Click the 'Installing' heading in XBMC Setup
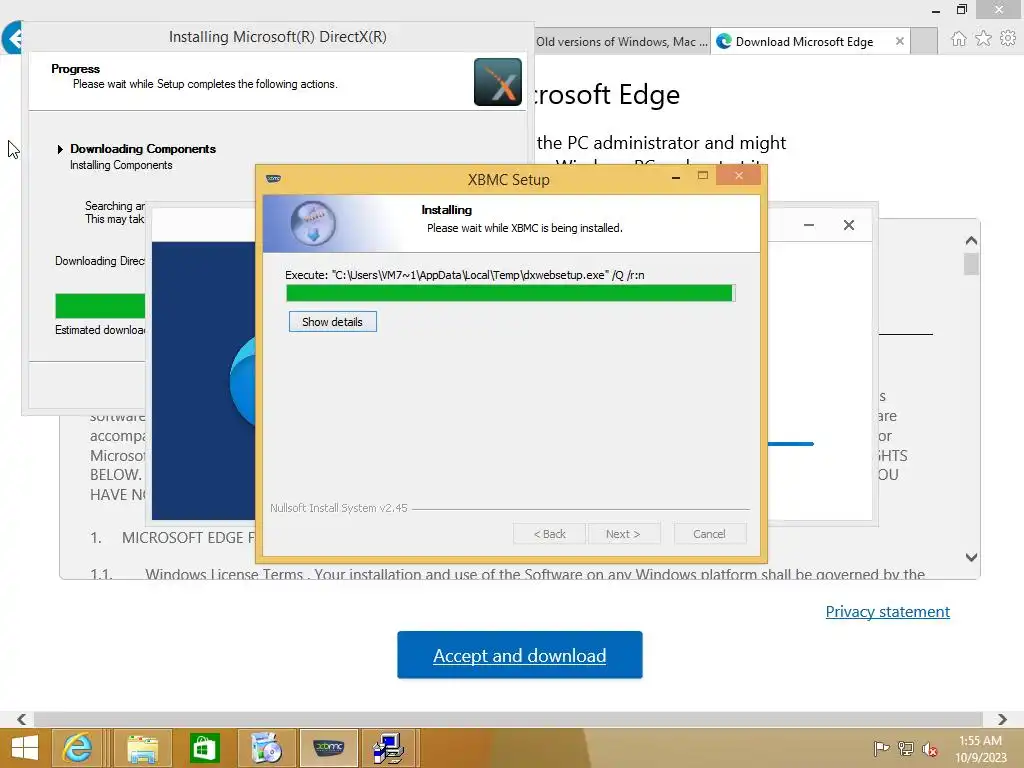The image size is (1024, 768). point(447,210)
